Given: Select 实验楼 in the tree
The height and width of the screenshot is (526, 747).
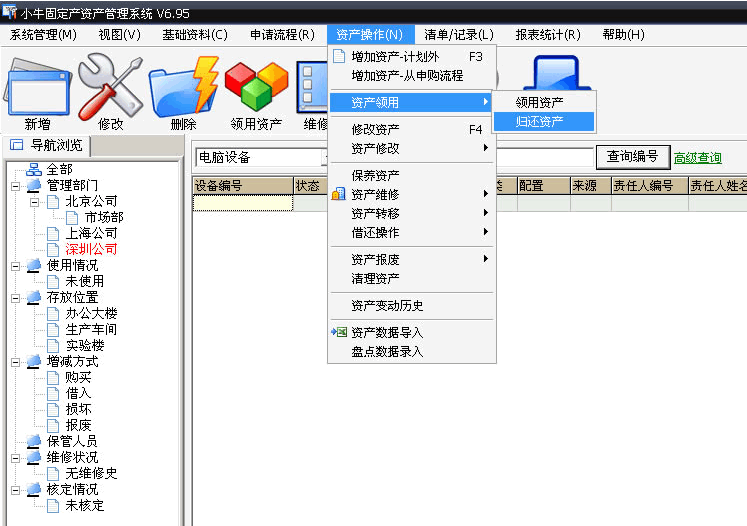Looking at the screenshot, I should 84,345.
